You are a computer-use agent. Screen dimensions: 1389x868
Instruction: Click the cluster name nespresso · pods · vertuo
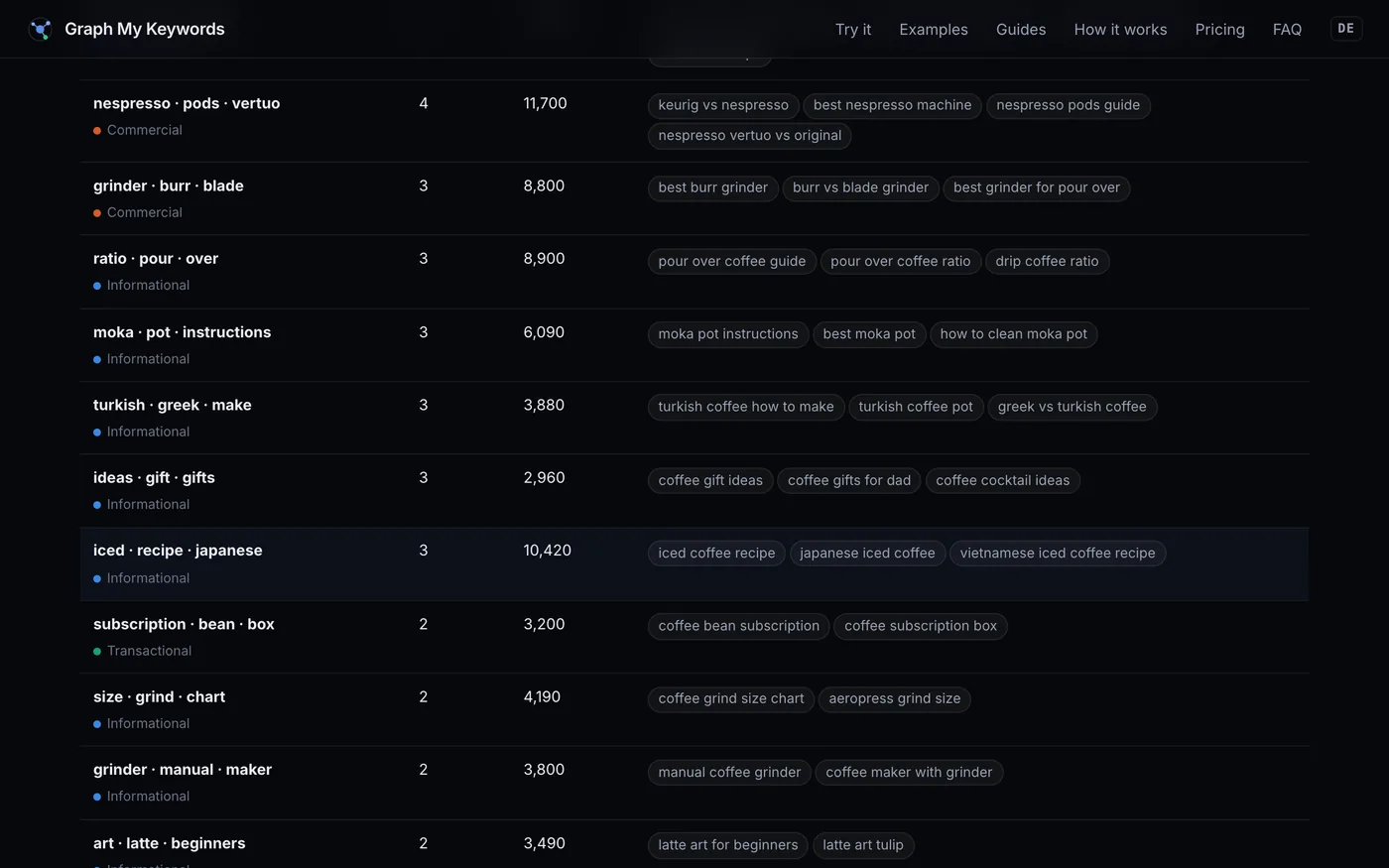tap(187, 103)
